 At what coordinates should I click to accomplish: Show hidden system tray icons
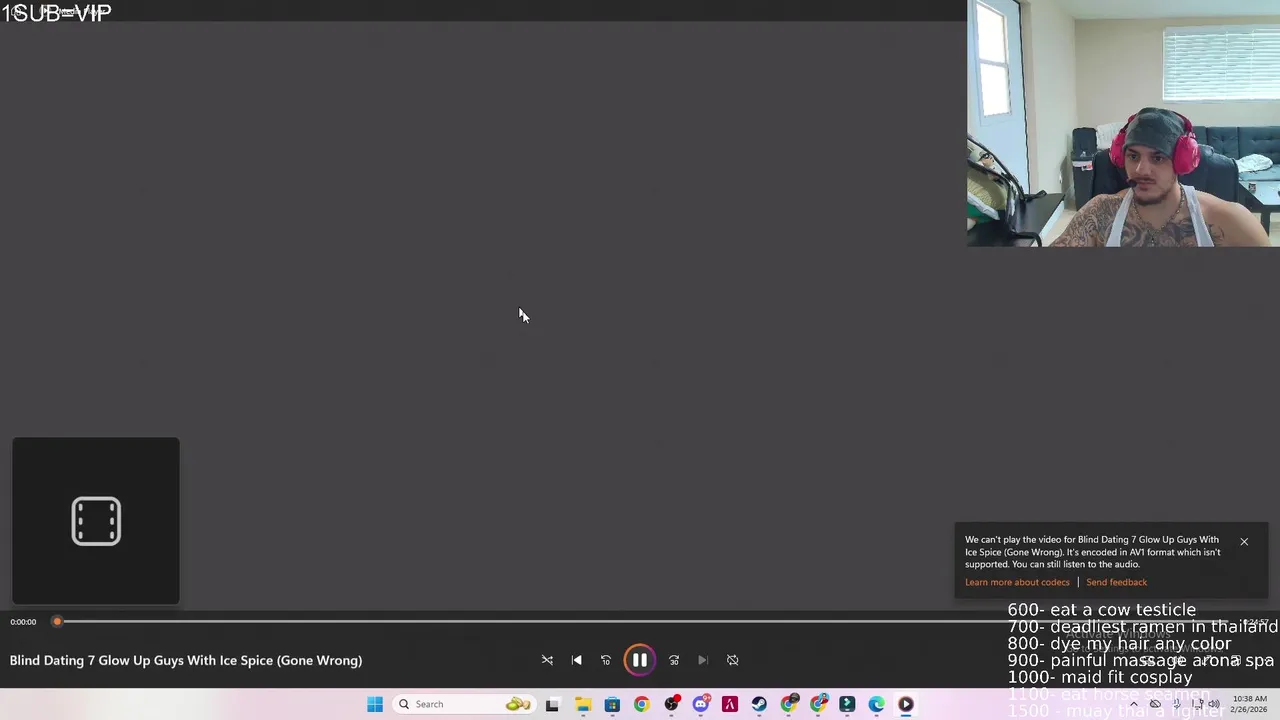1133,704
